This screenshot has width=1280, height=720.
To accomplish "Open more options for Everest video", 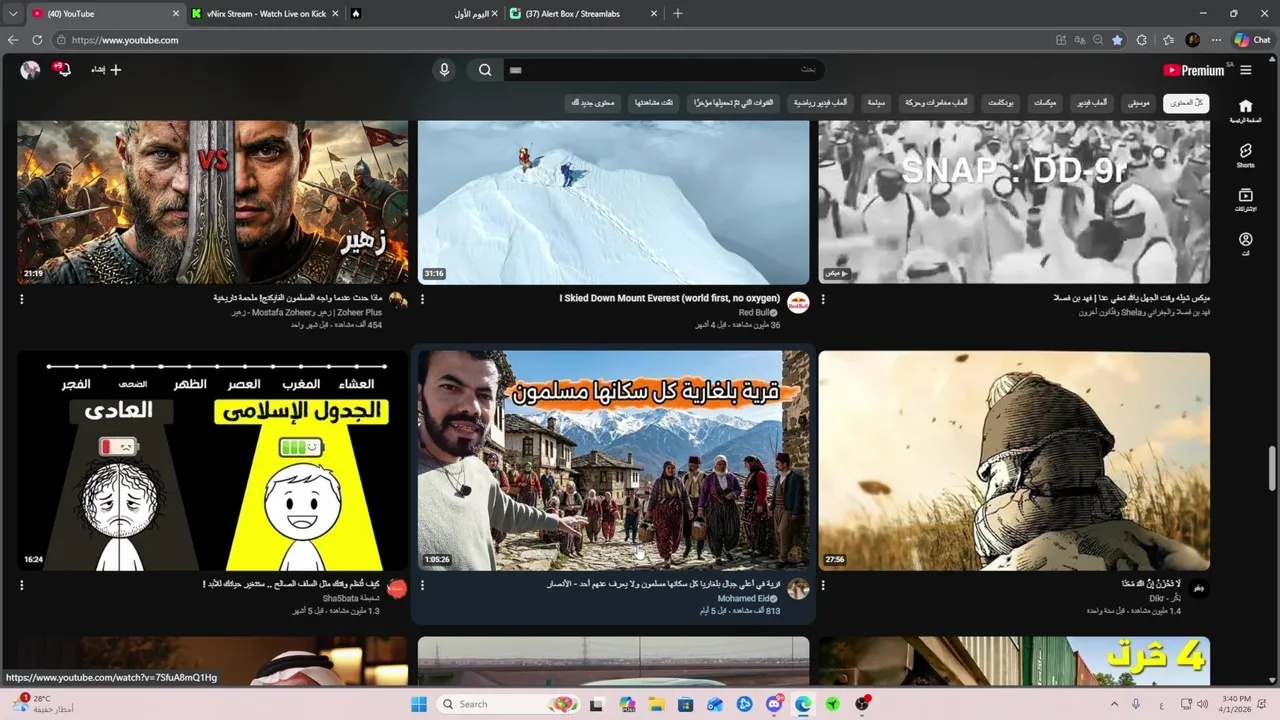I will click(x=422, y=299).
